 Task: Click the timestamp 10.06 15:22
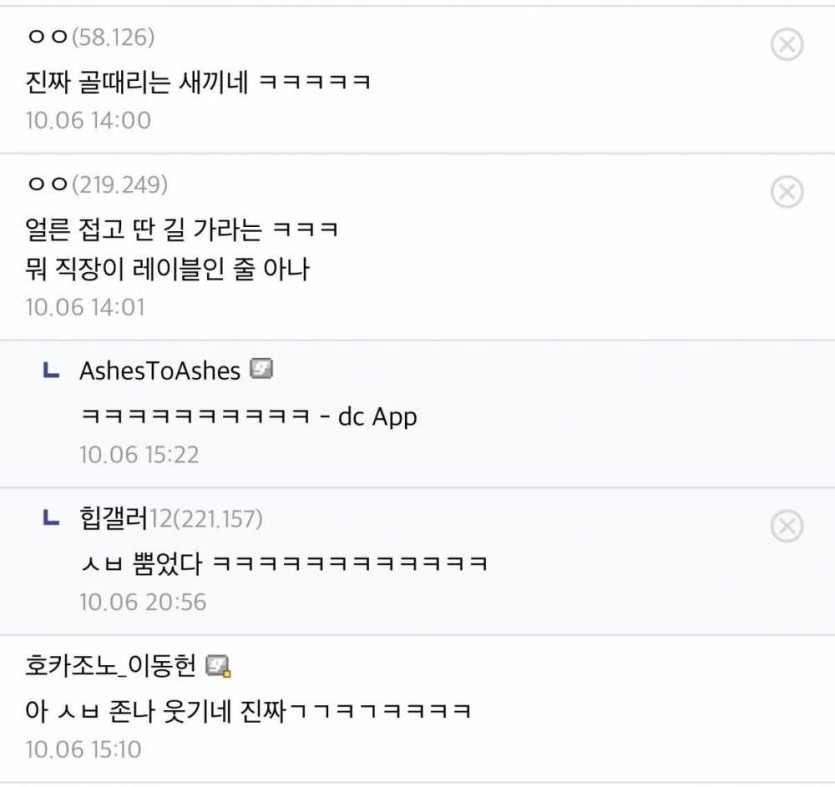coord(139,455)
